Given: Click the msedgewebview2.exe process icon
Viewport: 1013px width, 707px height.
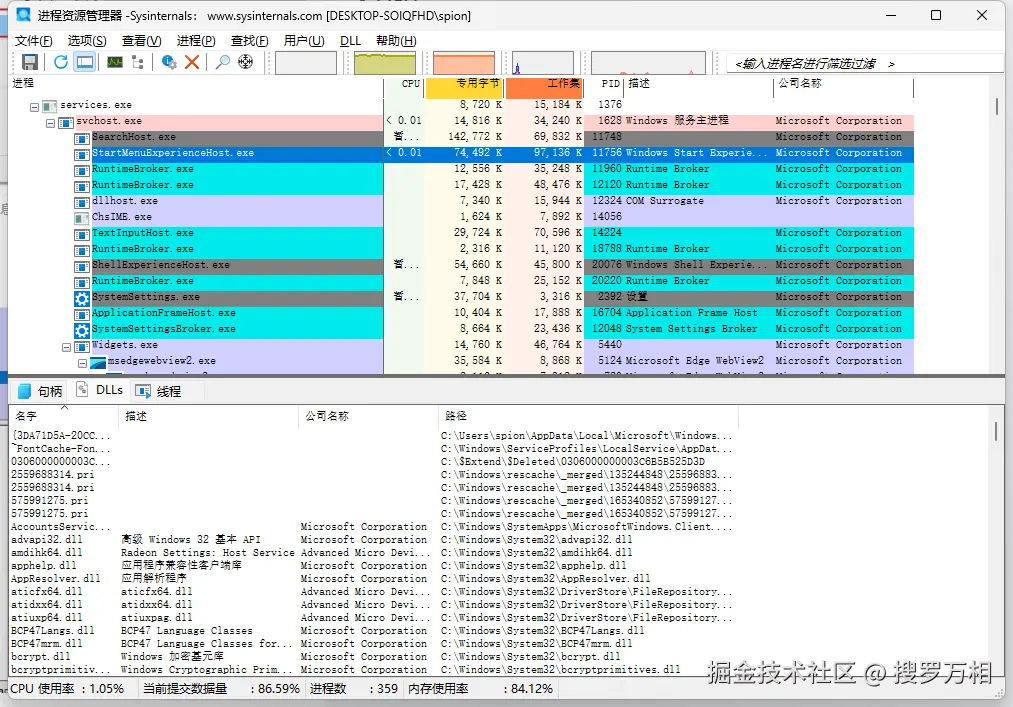Looking at the screenshot, I should 98,363.
